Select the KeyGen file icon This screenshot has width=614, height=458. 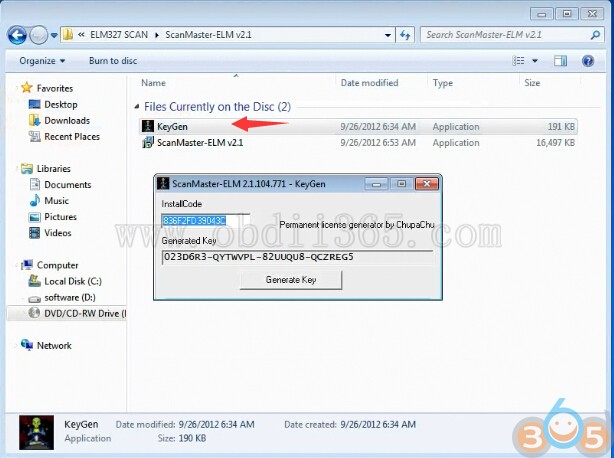click(148, 126)
